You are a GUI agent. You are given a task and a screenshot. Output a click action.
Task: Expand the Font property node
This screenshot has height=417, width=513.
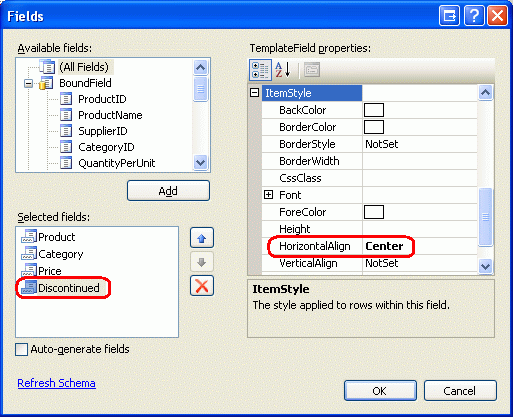point(268,195)
